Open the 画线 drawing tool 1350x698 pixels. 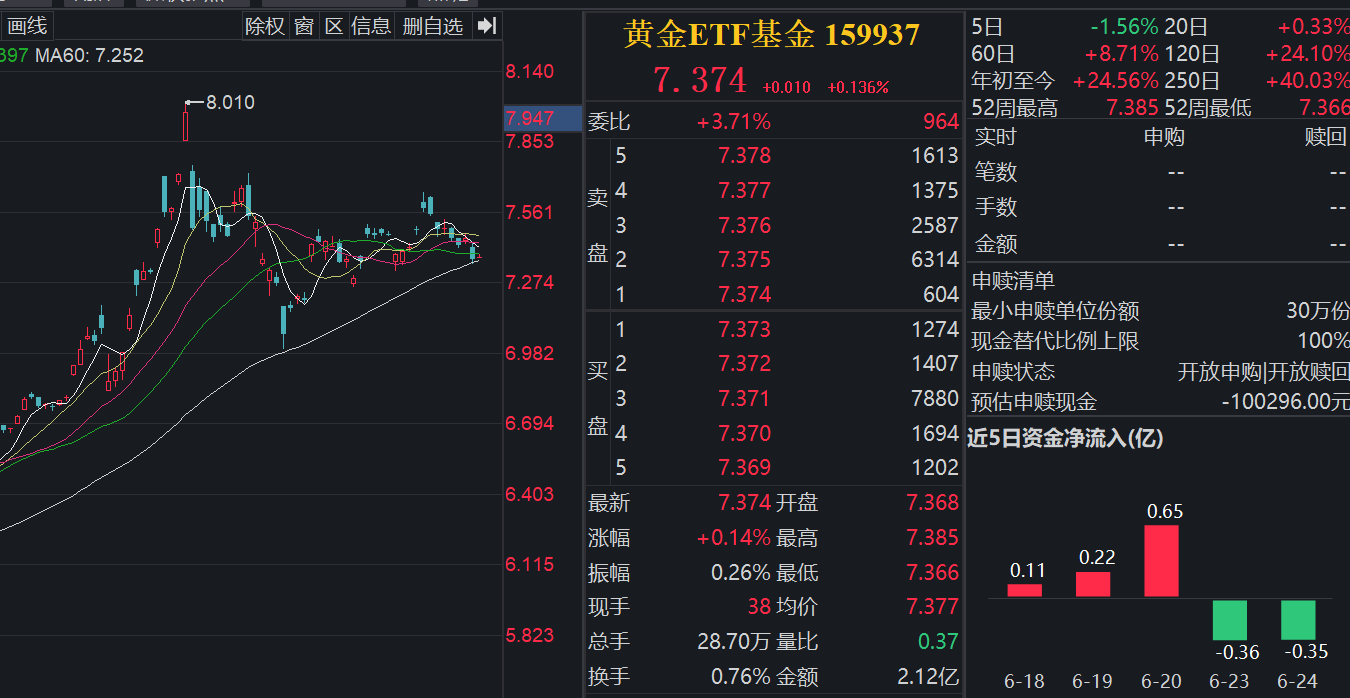[27, 26]
